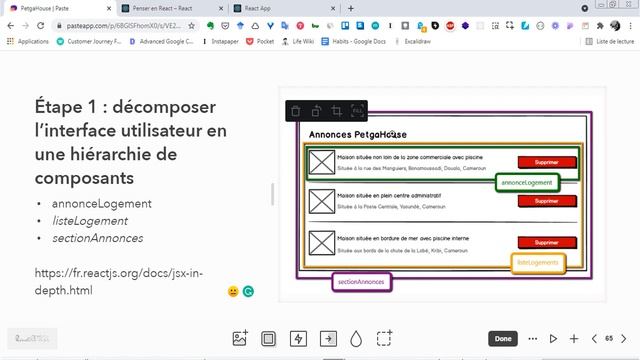This screenshot has width=640, height=360.
Task: Open the three-dots more options menu
Action: point(533,339)
